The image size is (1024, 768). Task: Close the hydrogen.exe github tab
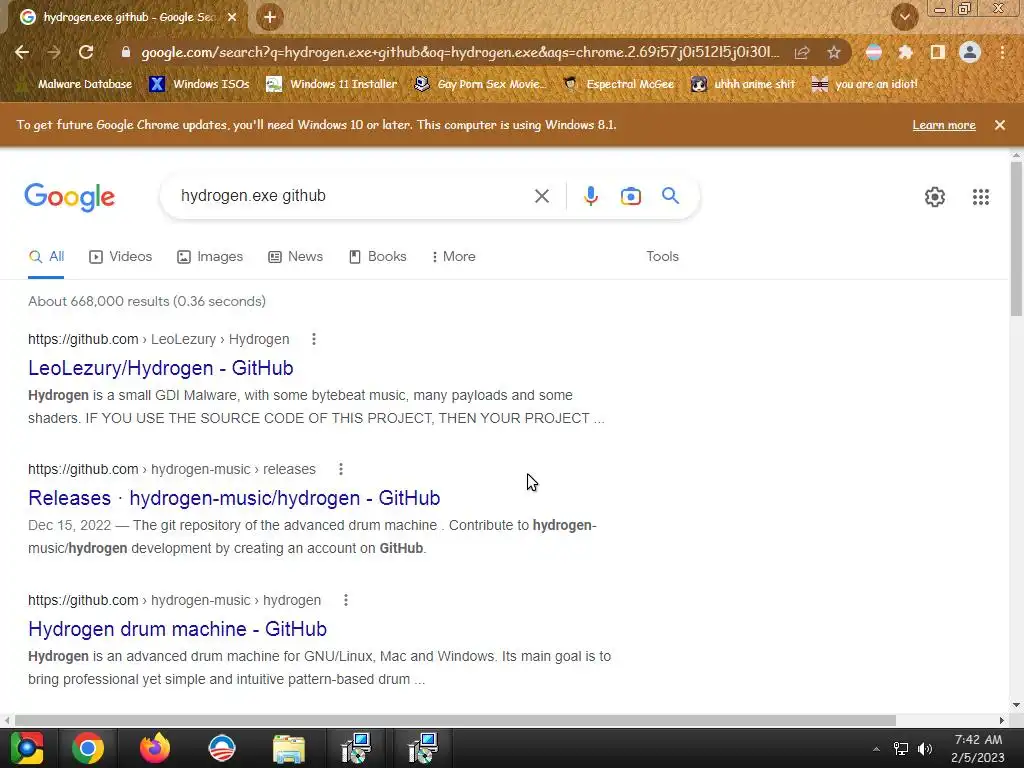(232, 17)
